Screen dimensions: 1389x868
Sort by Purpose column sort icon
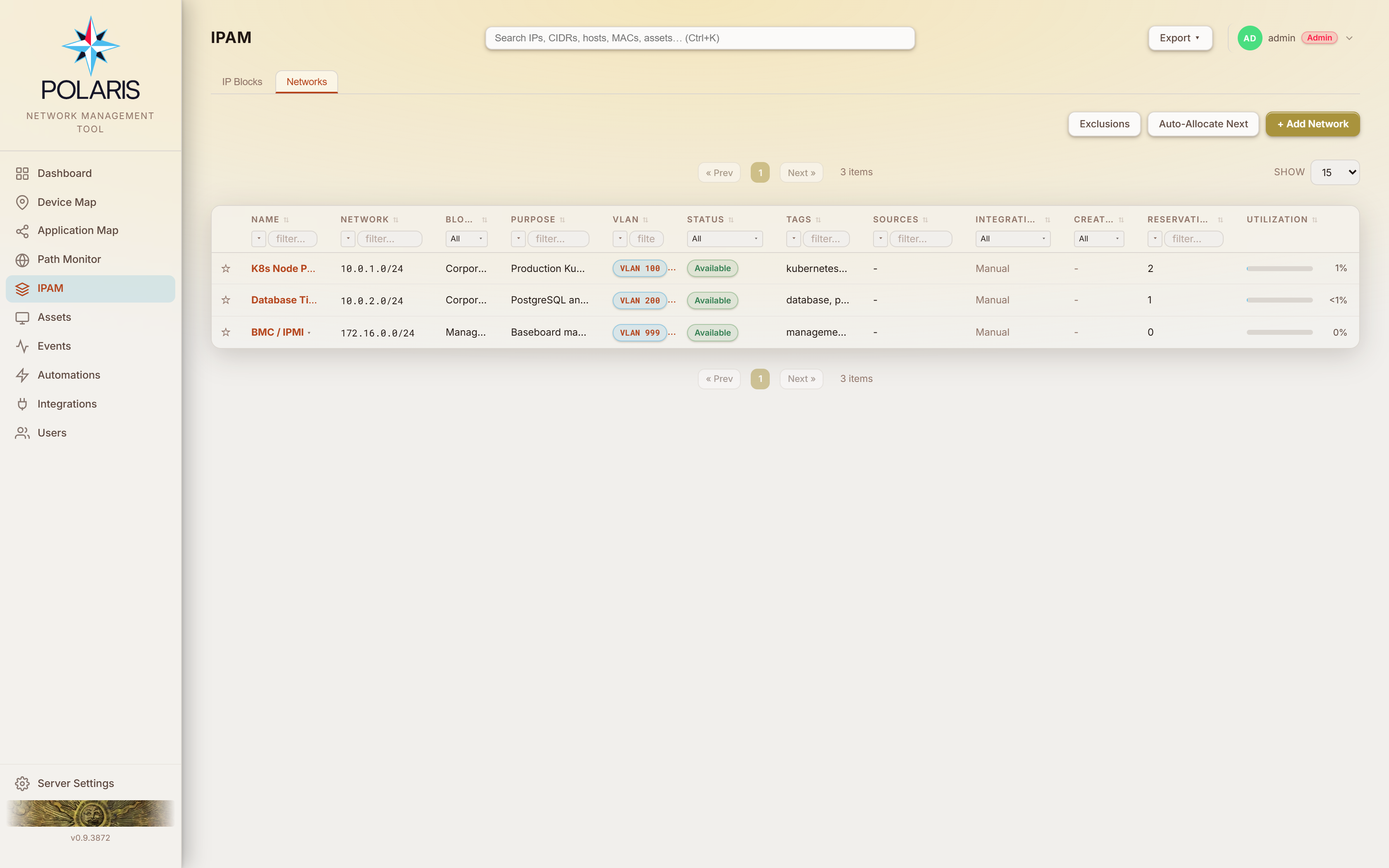(563, 220)
